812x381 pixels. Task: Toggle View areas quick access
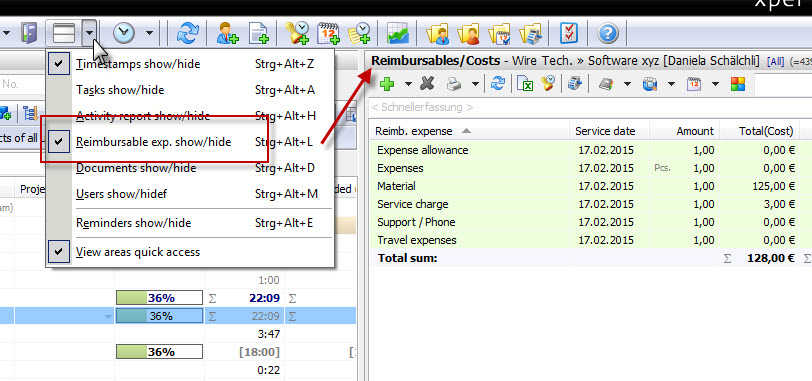click(190, 252)
